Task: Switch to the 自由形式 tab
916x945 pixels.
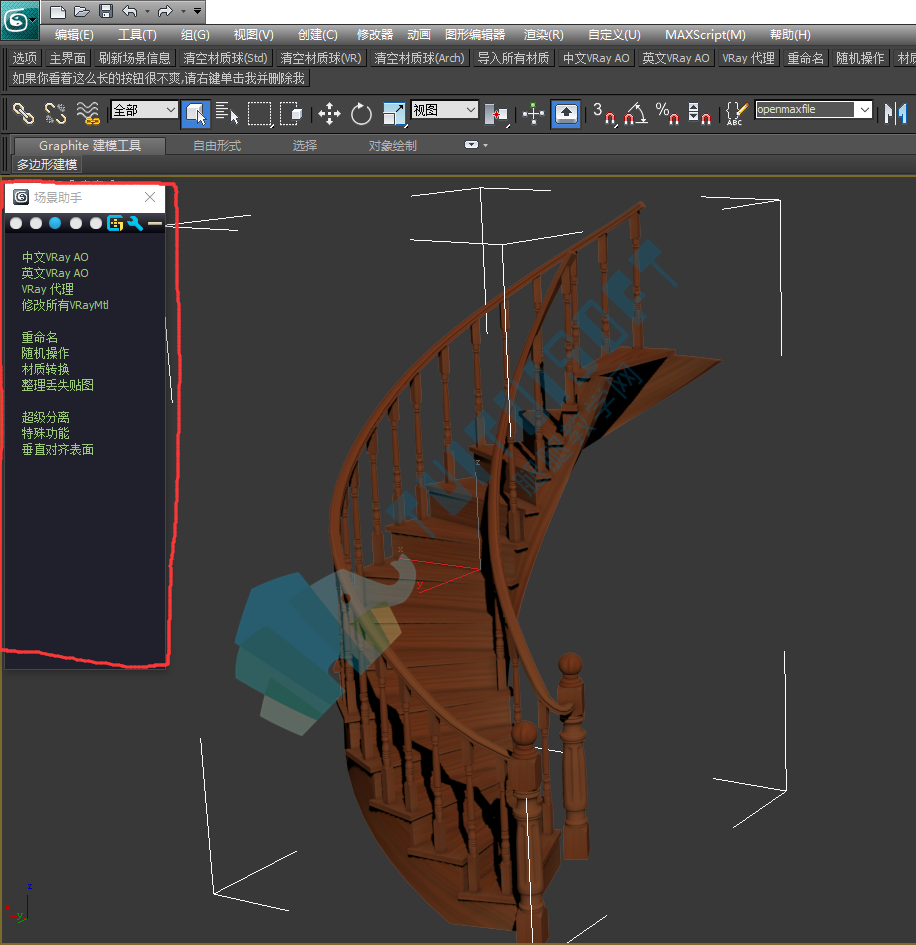Action: coord(217,146)
